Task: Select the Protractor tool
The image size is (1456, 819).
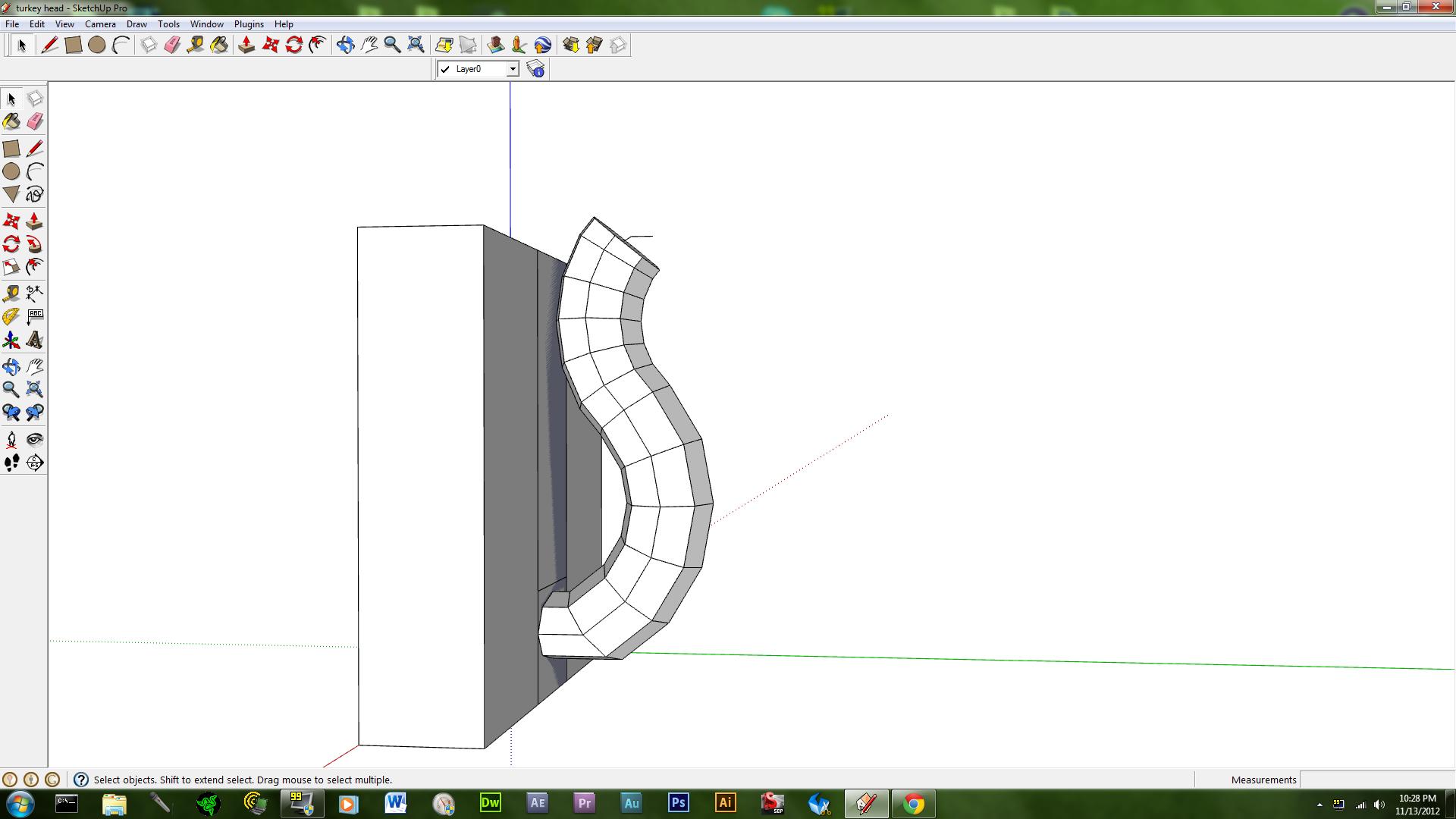Action: (x=11, y=316)
